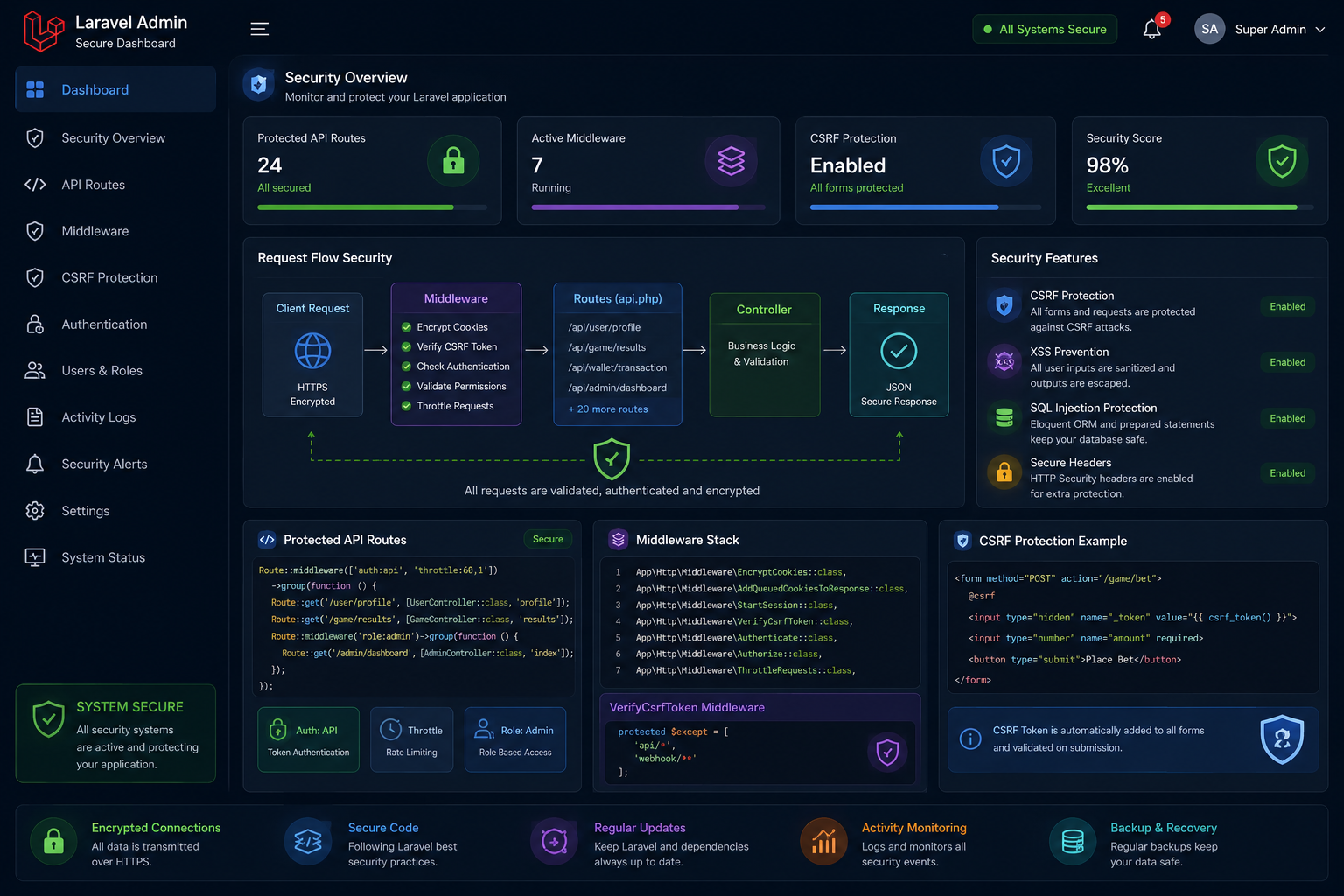Click the Controller Business Logic box

pyautogui.click(x=765, y=354)
